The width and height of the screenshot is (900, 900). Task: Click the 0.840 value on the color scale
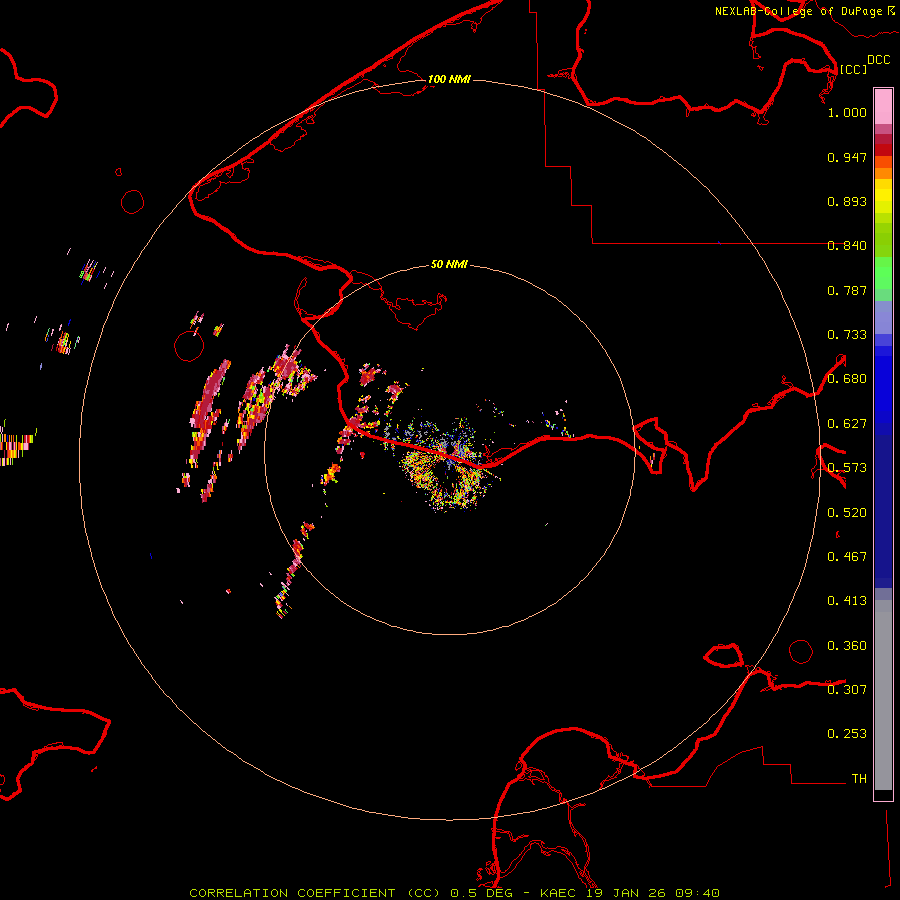847,246
